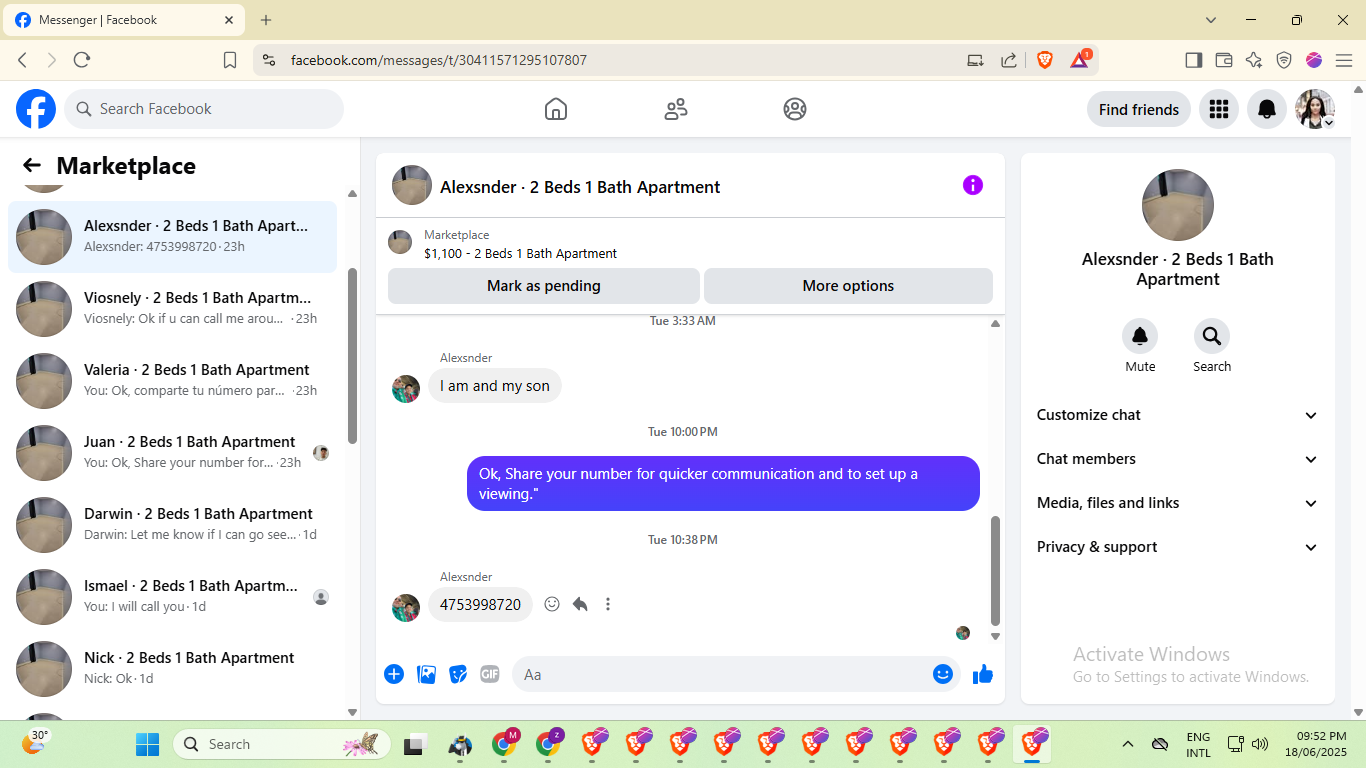Send a thumbs up like
The width and height of the screenshot is (1366, 768).
[983, 674]
